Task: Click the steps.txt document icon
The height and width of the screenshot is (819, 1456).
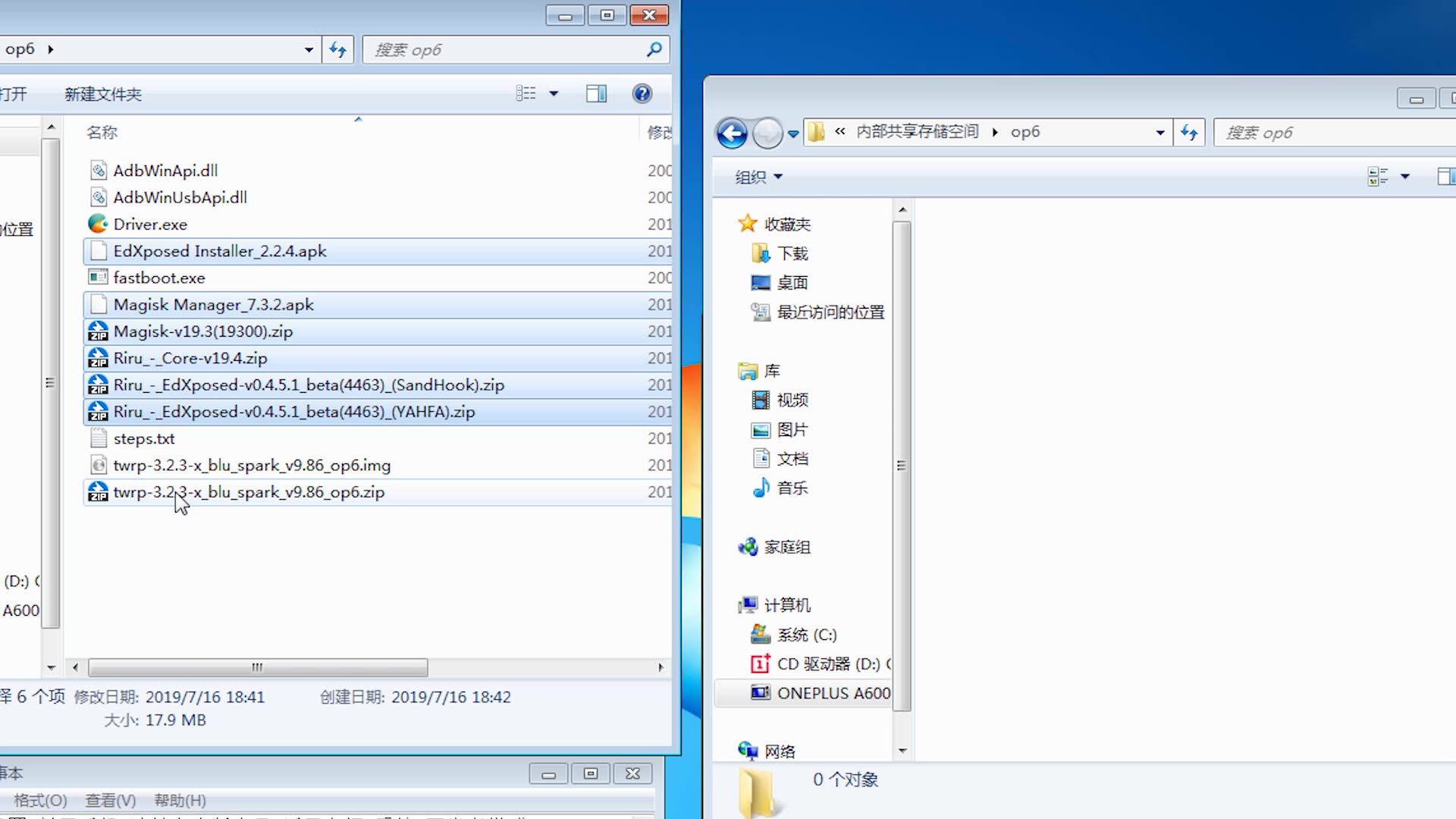Action: tap(98, 438)
